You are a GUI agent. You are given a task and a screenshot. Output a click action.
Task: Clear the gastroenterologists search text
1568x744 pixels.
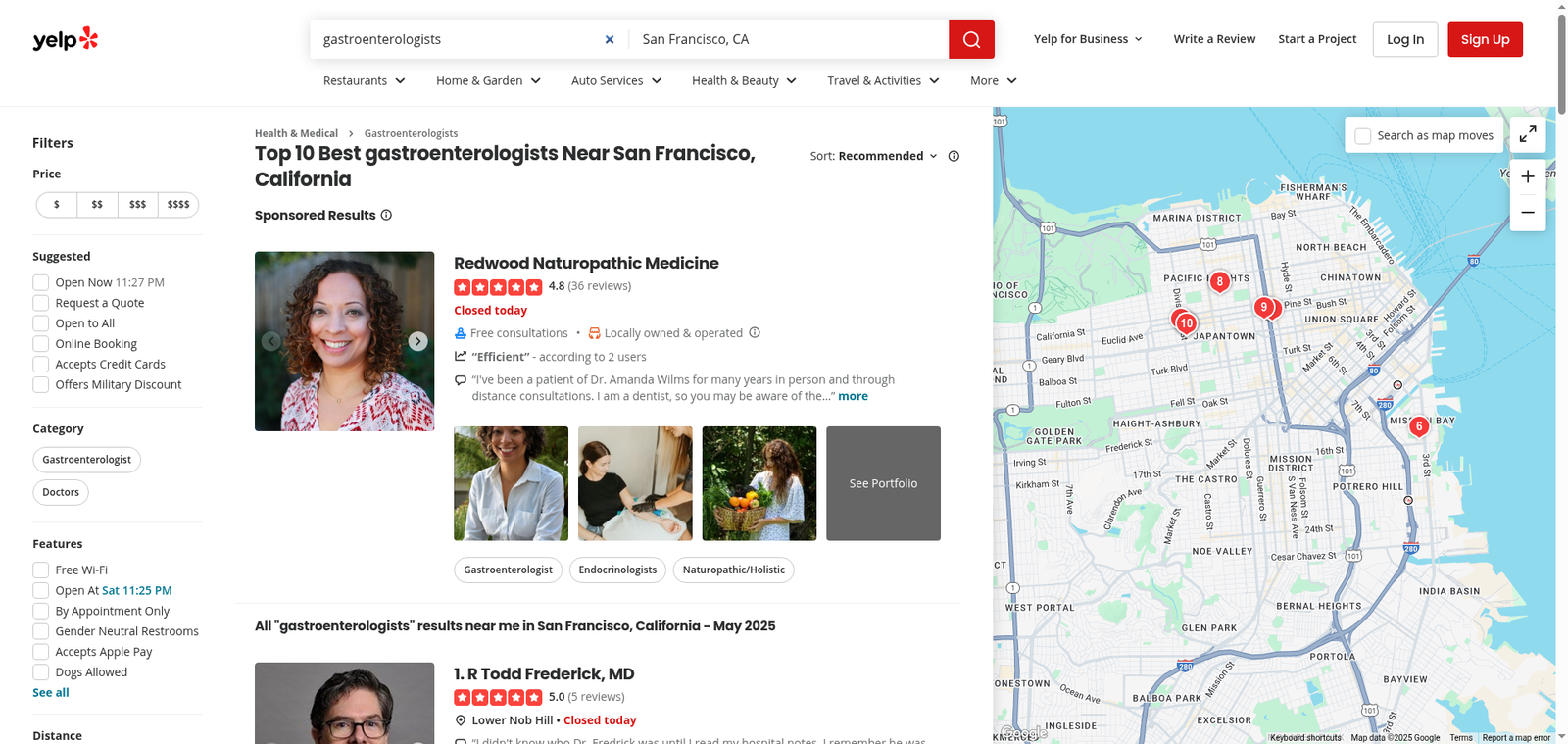pos(610,39)
